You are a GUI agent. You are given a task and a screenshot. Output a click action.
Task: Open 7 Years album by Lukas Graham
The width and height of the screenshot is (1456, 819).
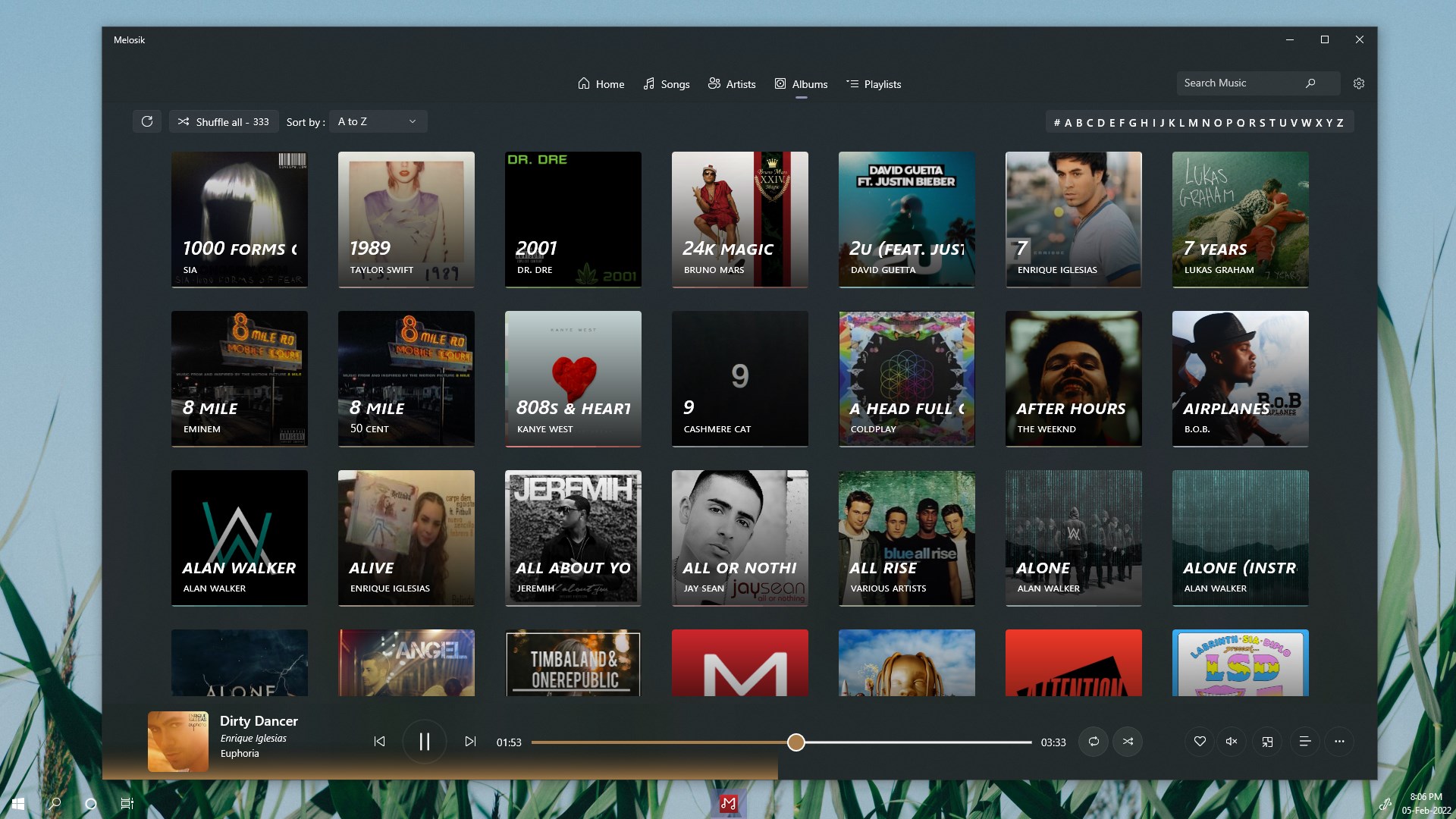click(1241, 219)
